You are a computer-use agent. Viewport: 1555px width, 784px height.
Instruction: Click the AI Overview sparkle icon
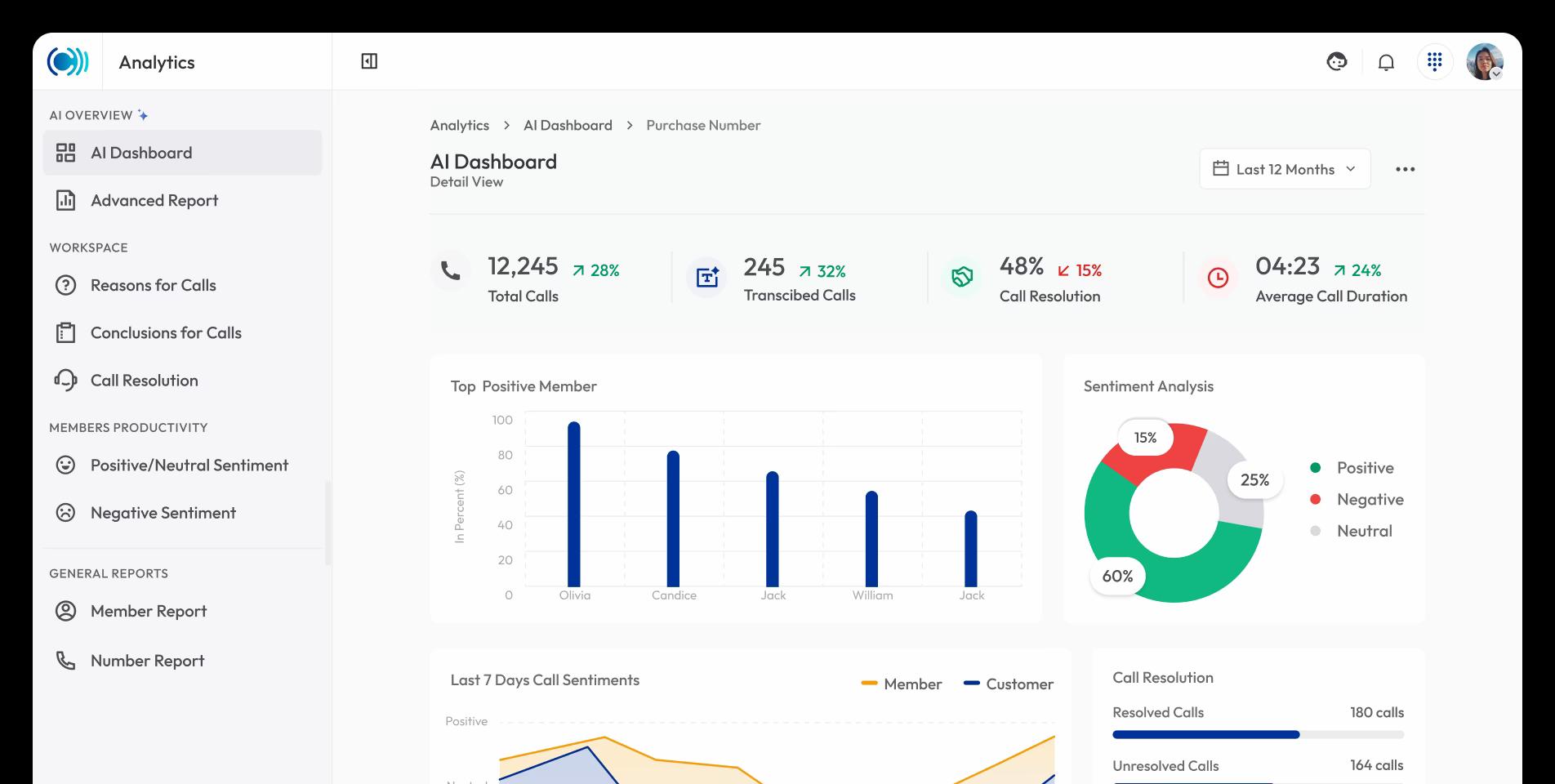[x=143, y=115]
